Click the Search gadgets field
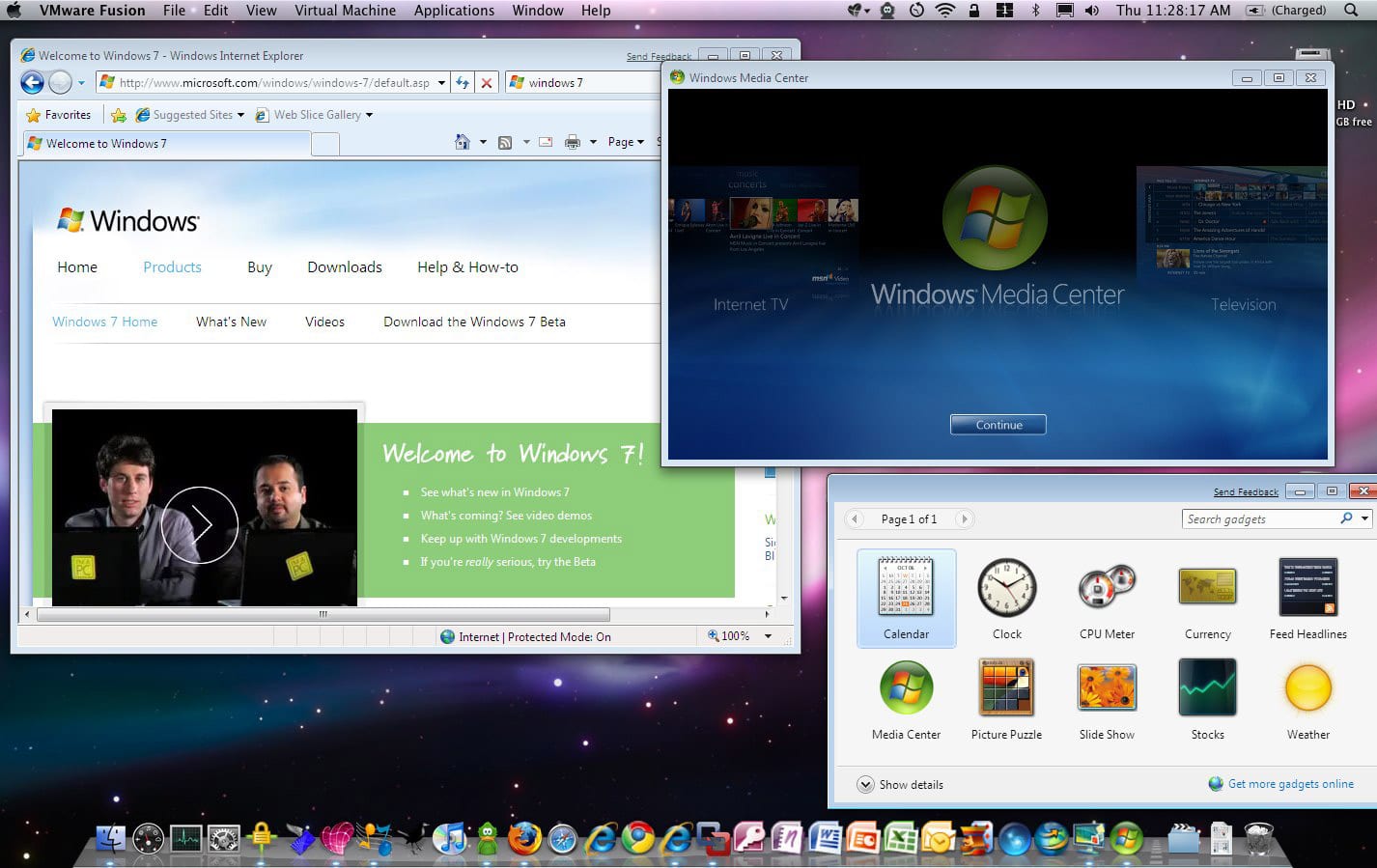Viewport: 1377px width, 868px height. [x=1259, y=518]
